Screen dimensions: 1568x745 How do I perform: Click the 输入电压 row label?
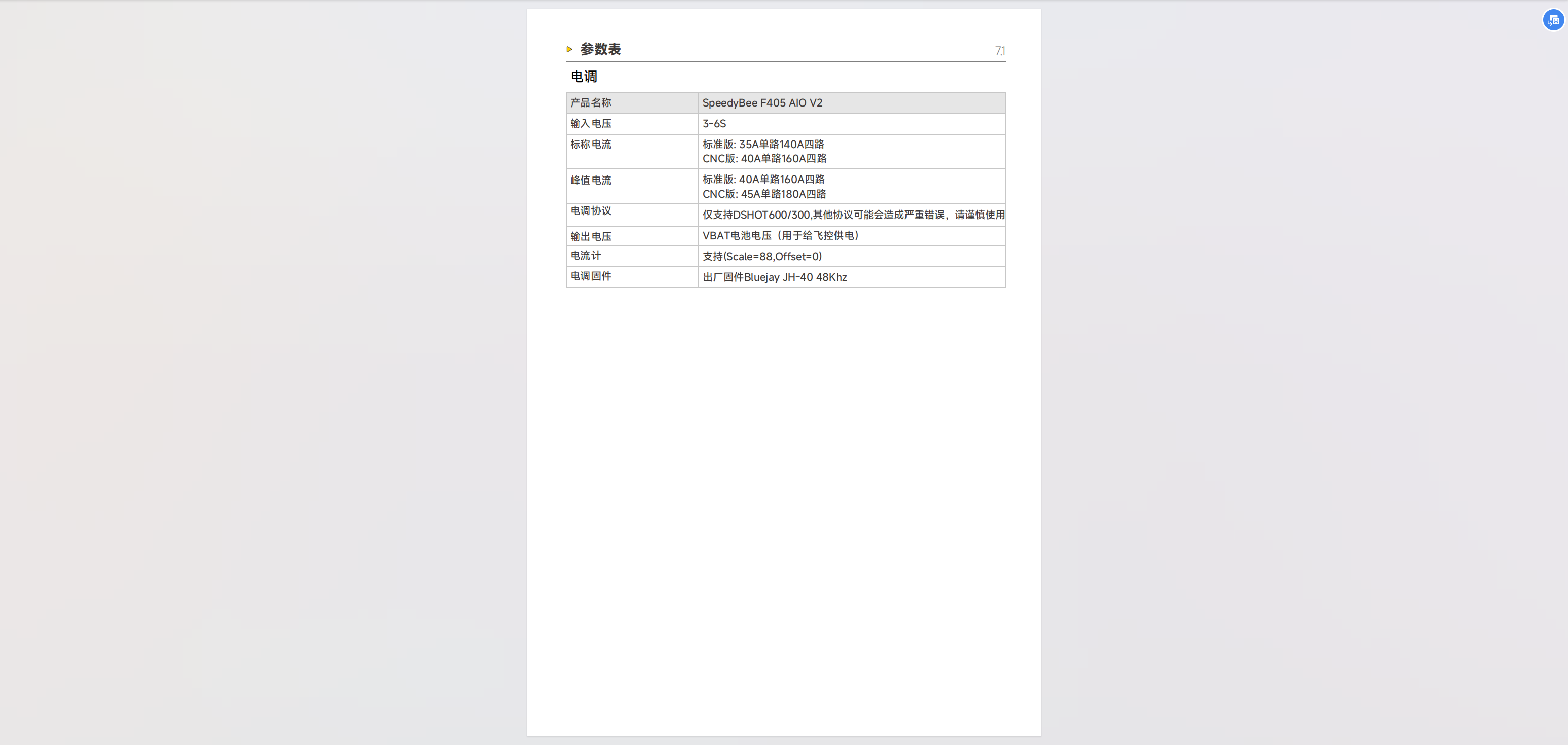590,124
